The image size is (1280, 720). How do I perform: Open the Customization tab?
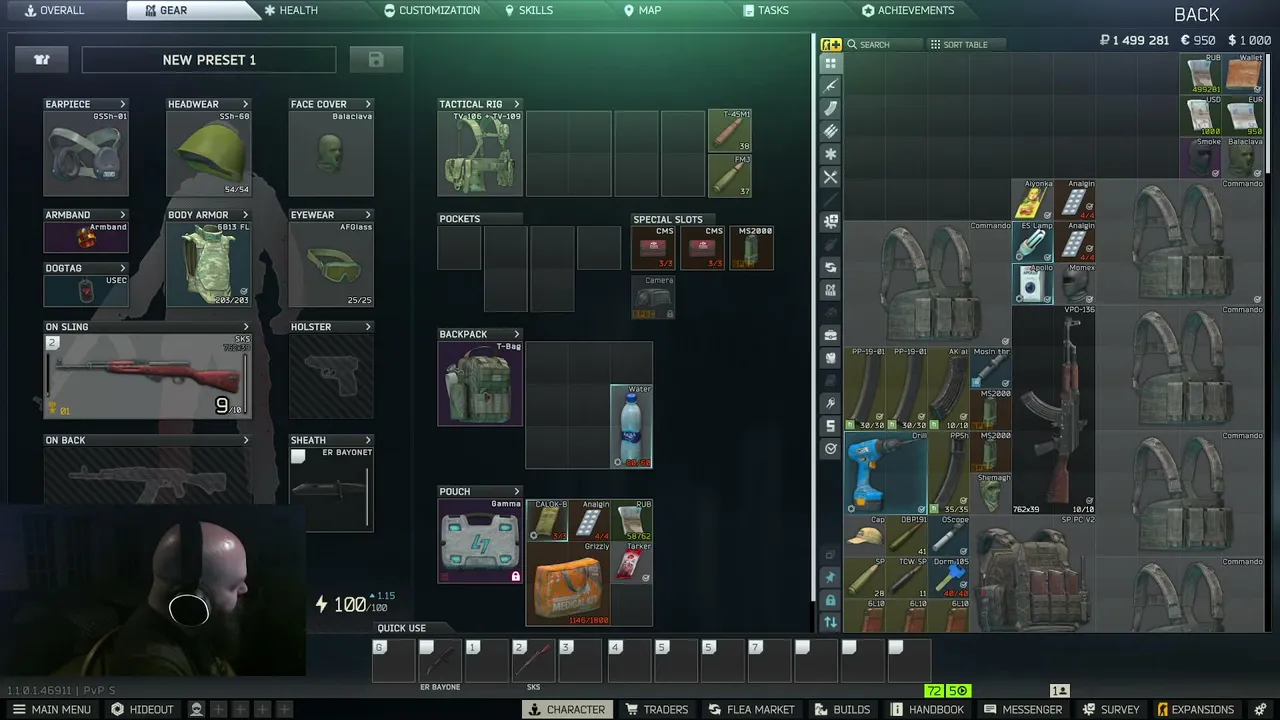point(432,10)
